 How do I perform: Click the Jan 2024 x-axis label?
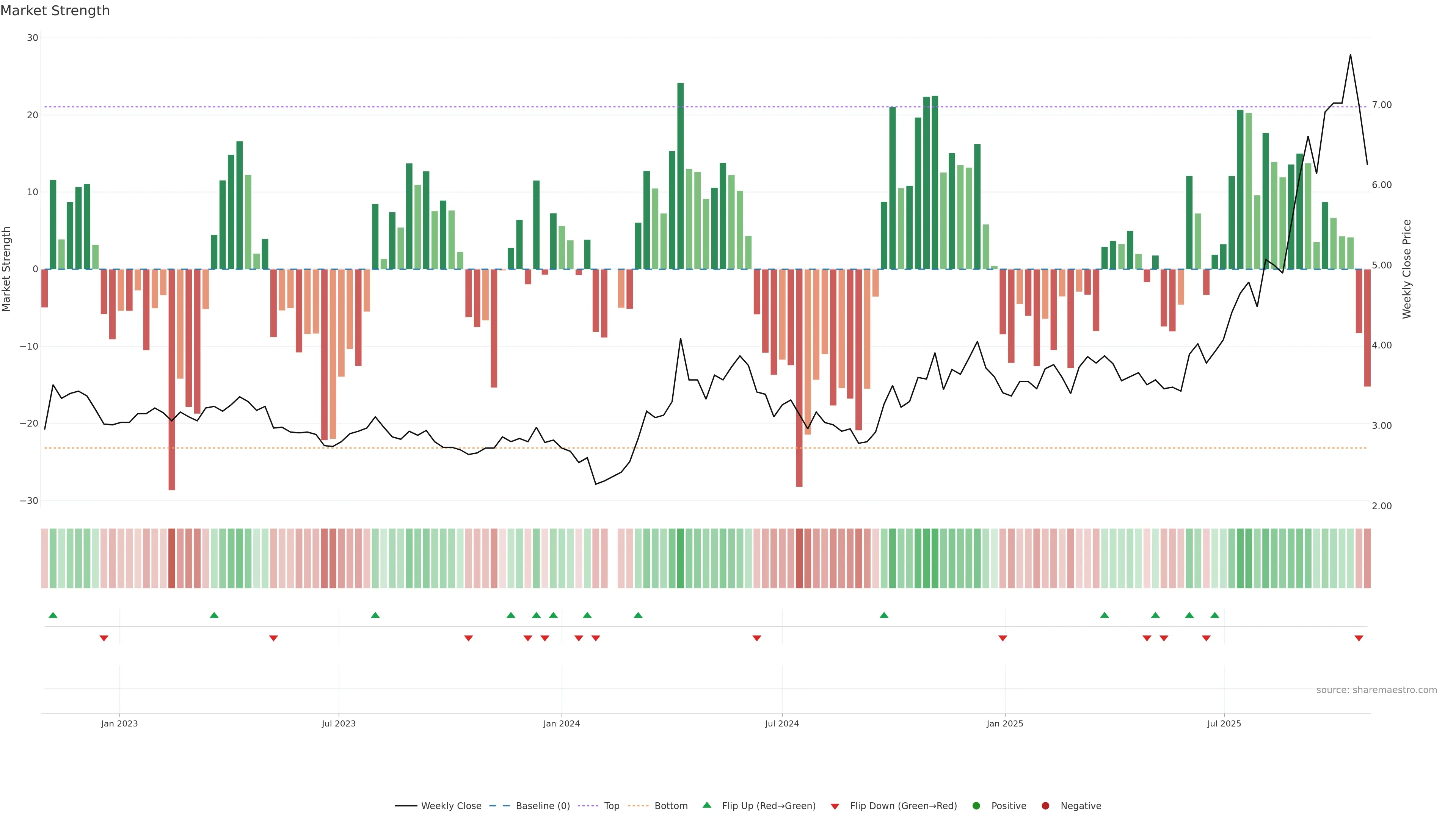[x=561, y=723]
